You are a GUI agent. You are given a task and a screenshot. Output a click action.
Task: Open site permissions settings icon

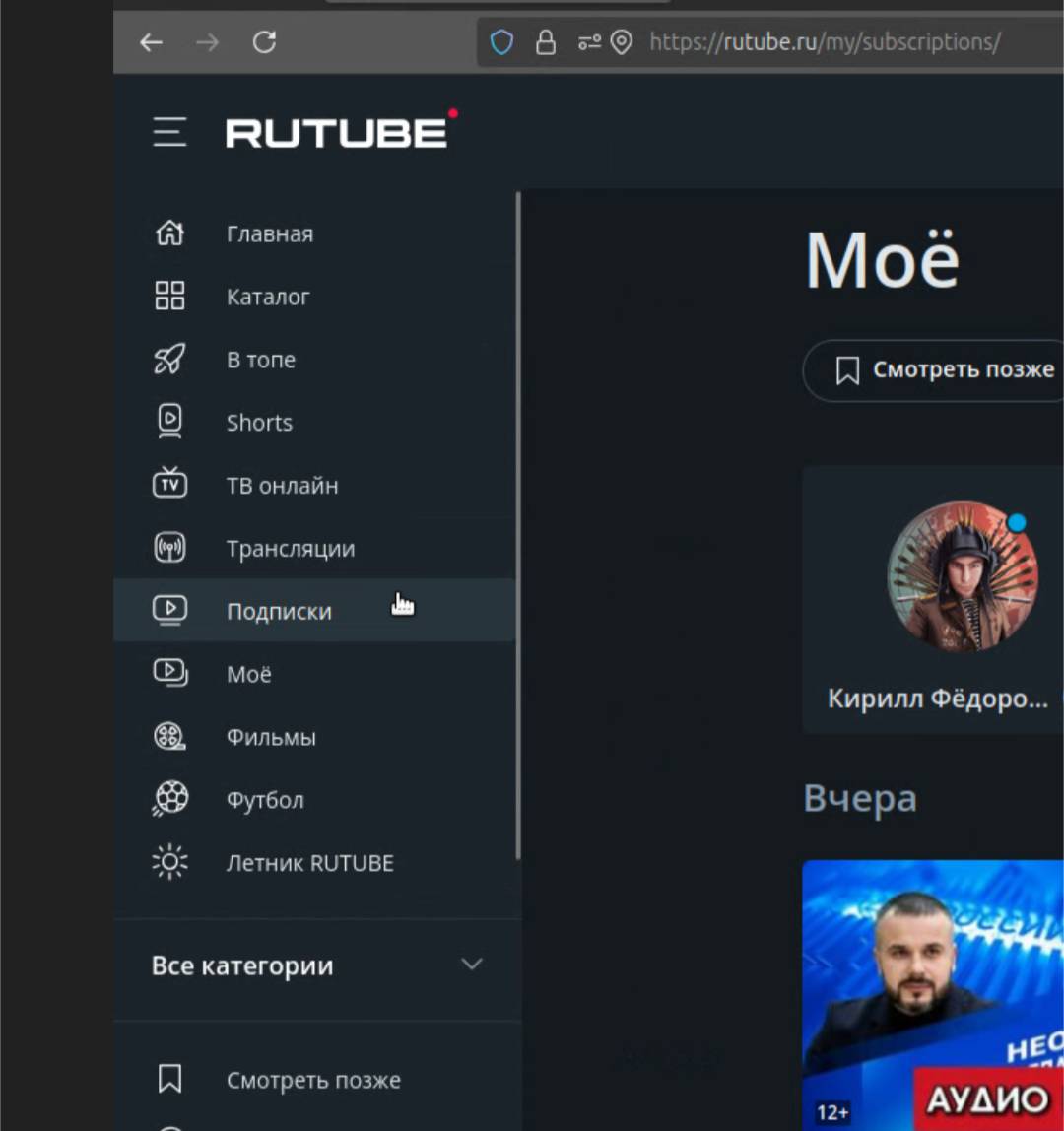tap(589, 42)
